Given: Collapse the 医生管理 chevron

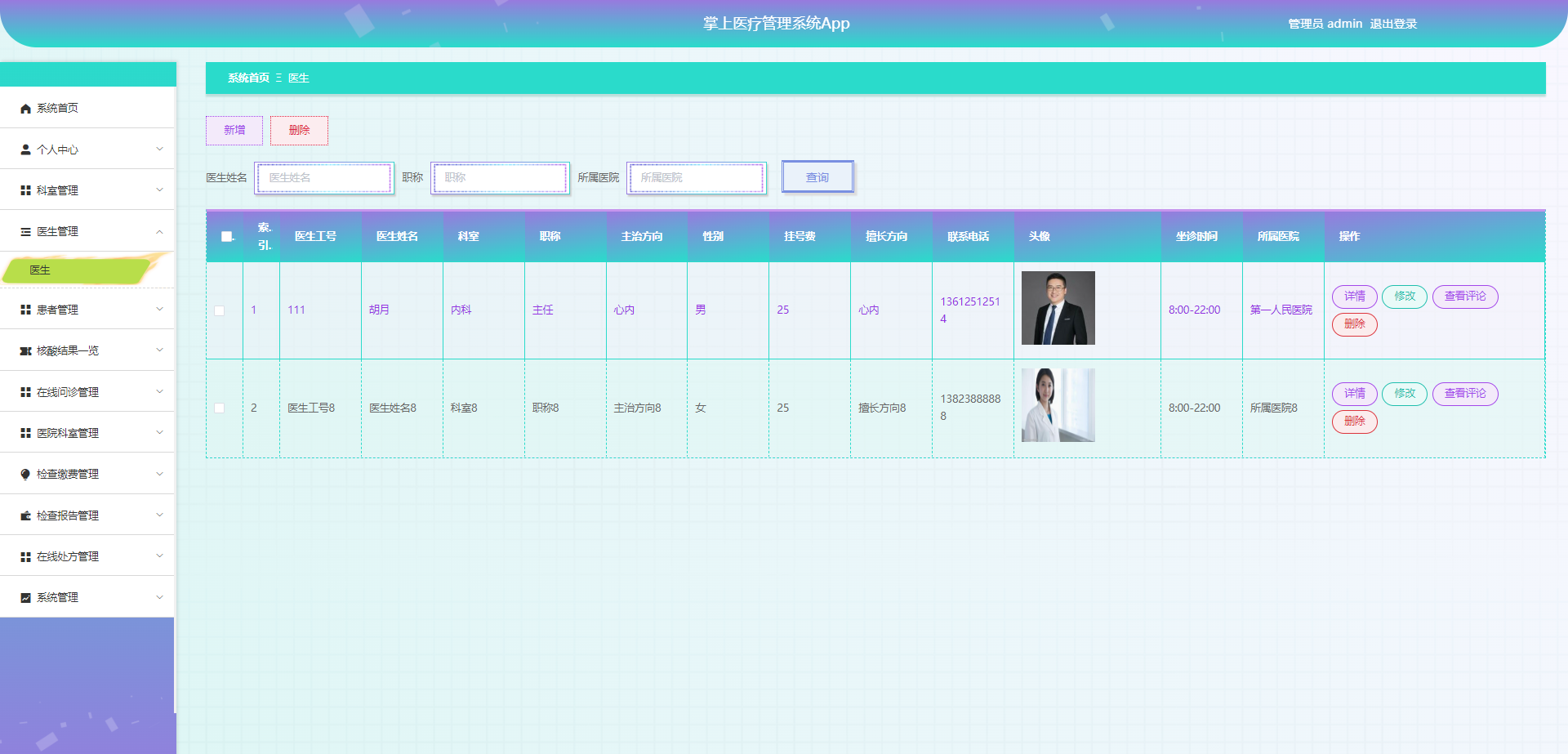Looking at the screenshot, I should tap(159, 231).
